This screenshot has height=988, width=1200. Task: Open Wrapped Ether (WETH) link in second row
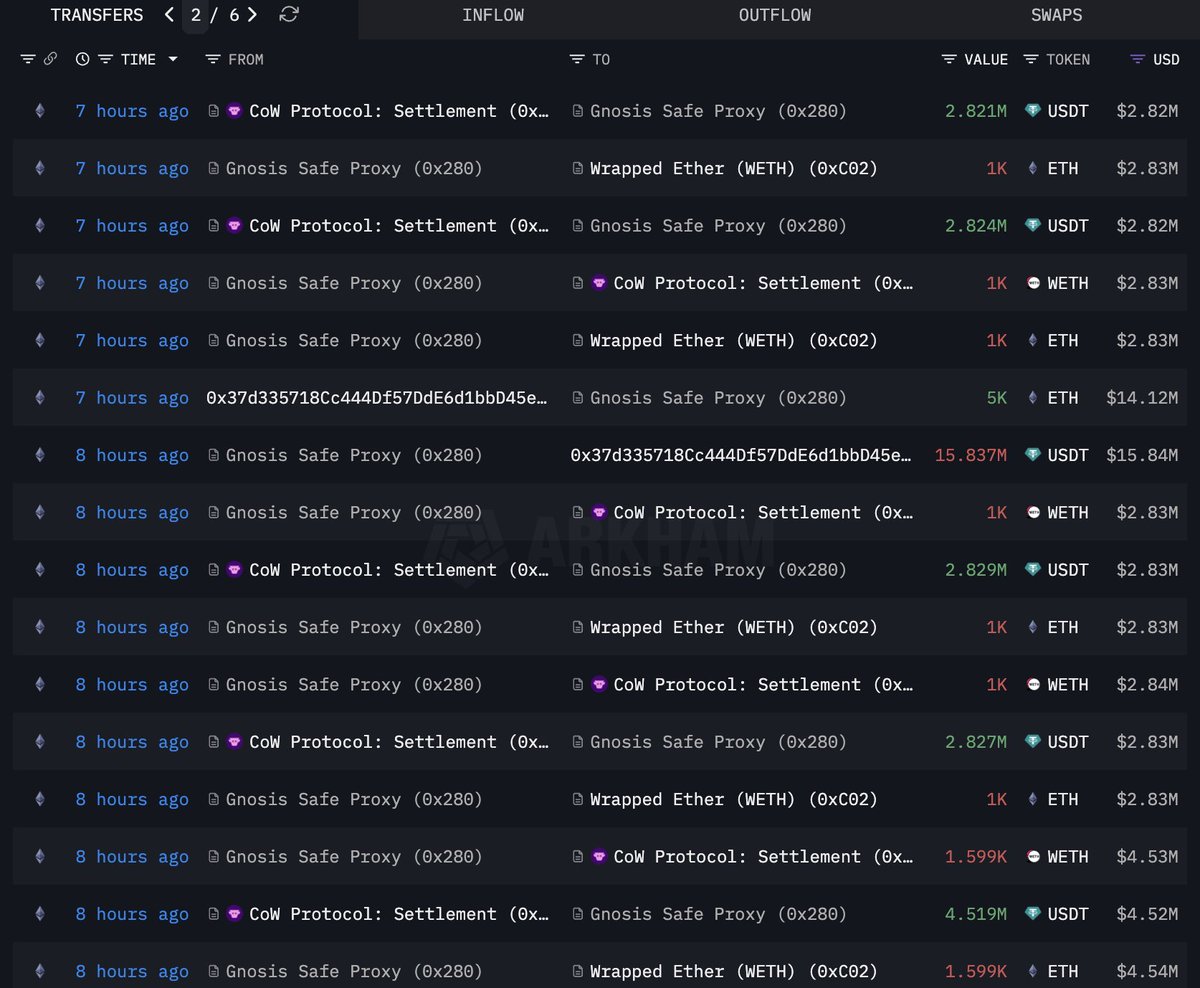point(733,169)
